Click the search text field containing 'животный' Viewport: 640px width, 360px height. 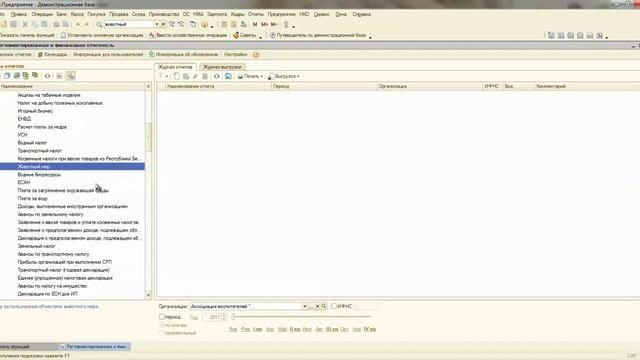[x=129, y=24]
